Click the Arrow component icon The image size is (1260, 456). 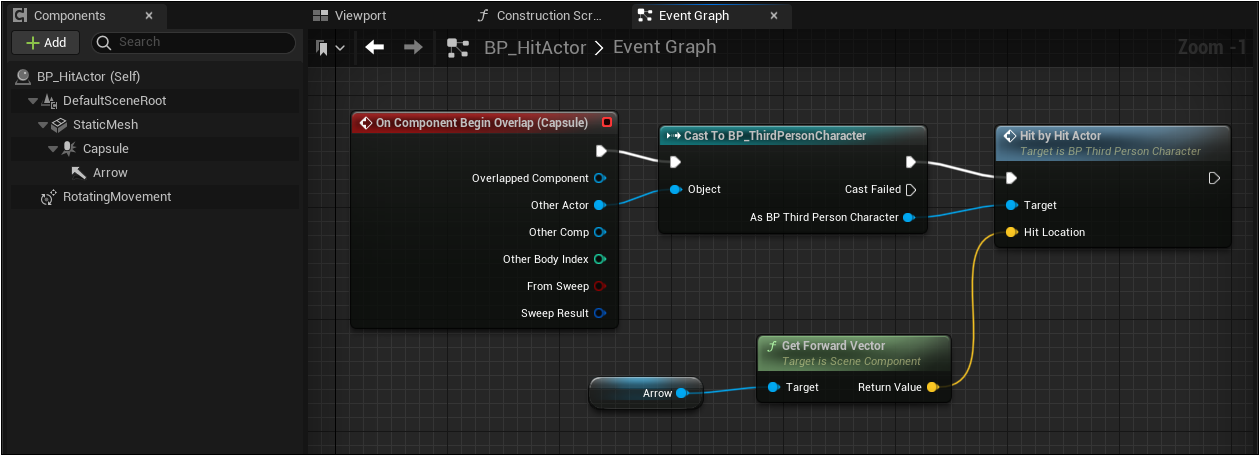(79, 173)
